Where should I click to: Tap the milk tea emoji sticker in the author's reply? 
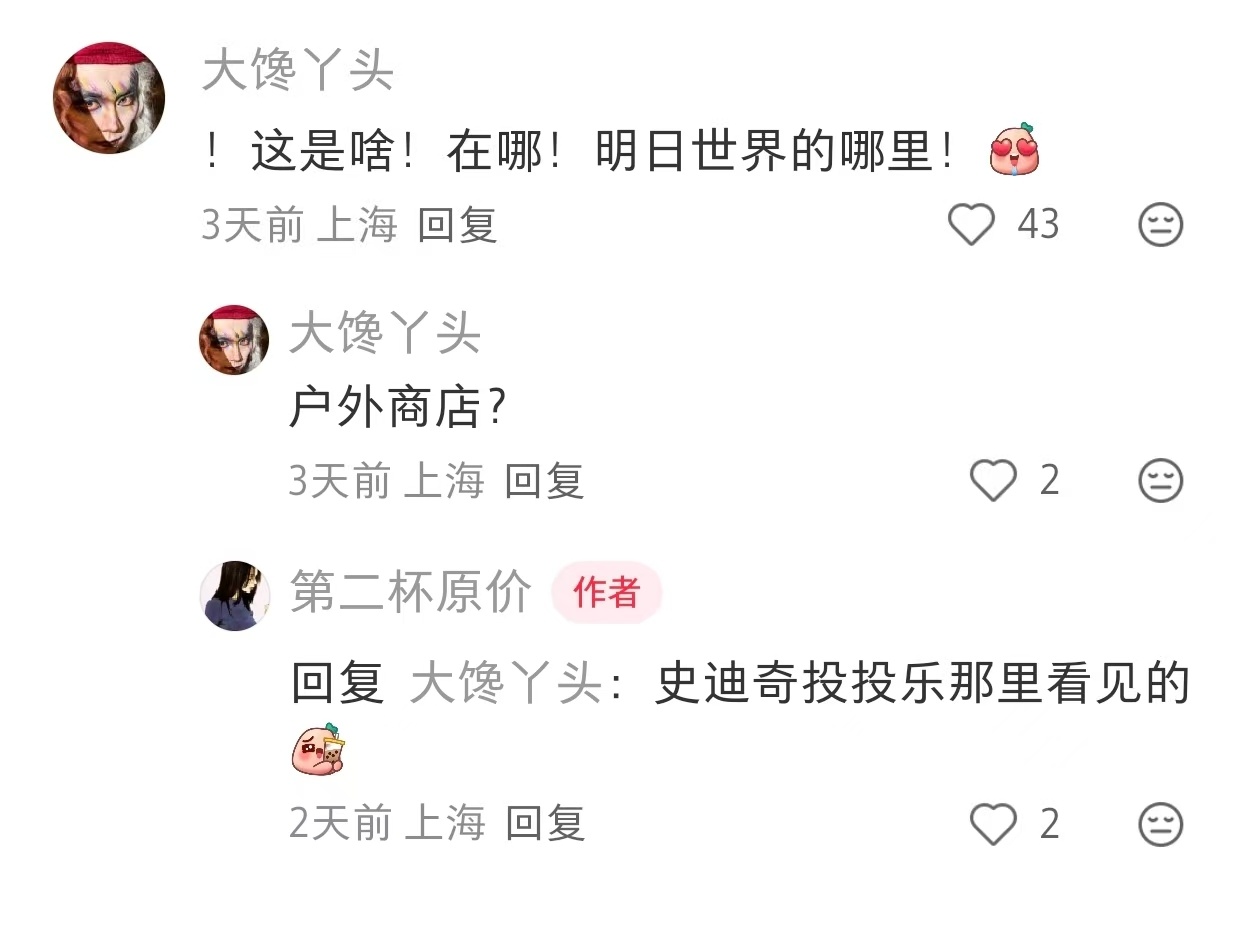tap(319, 751)
